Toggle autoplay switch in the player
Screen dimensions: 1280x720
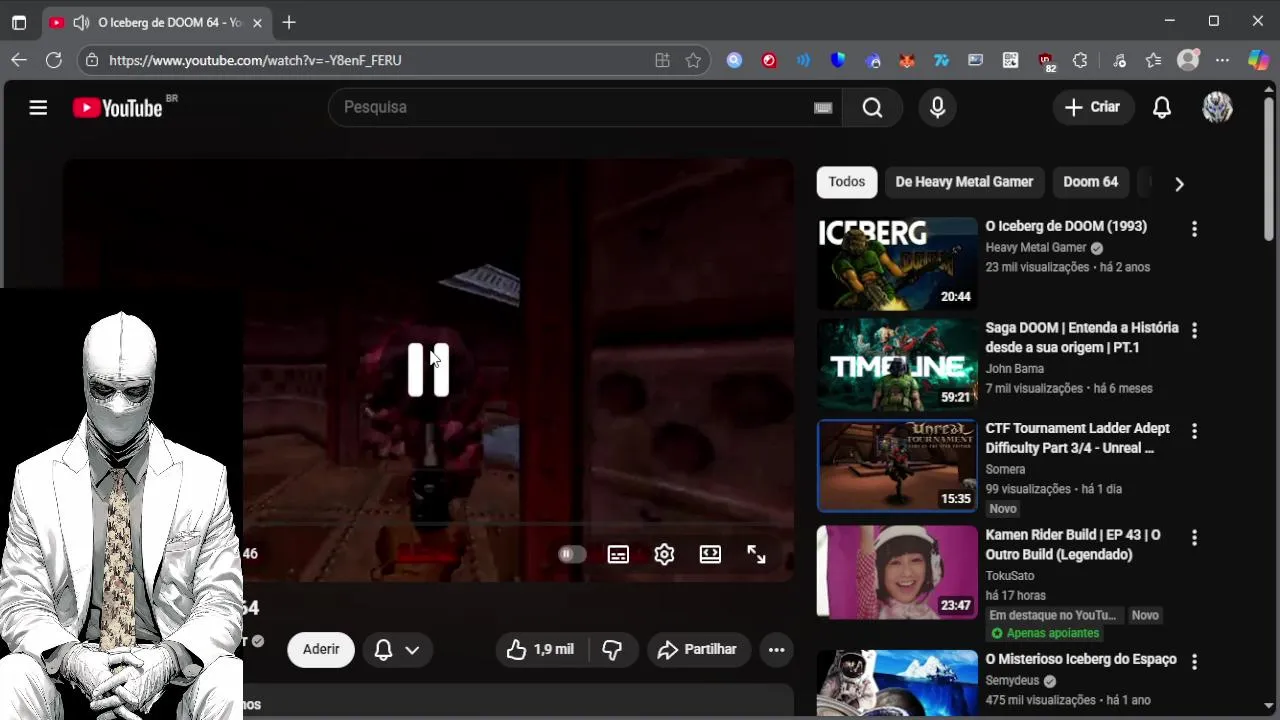tap(572, 554)
